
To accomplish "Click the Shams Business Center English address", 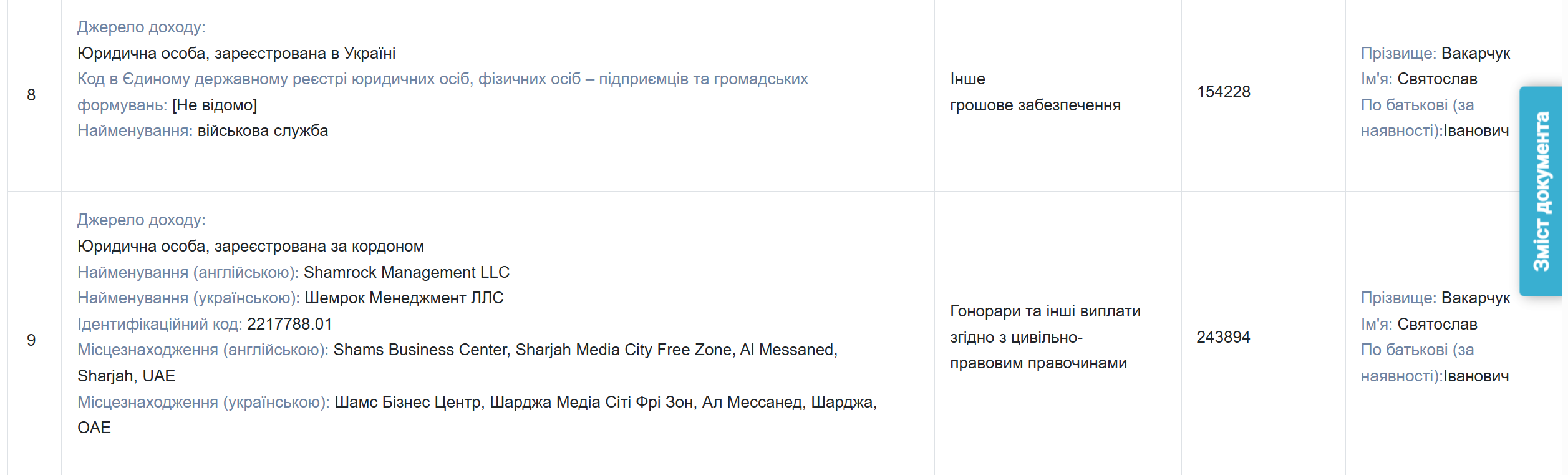I will click(584, 350).
